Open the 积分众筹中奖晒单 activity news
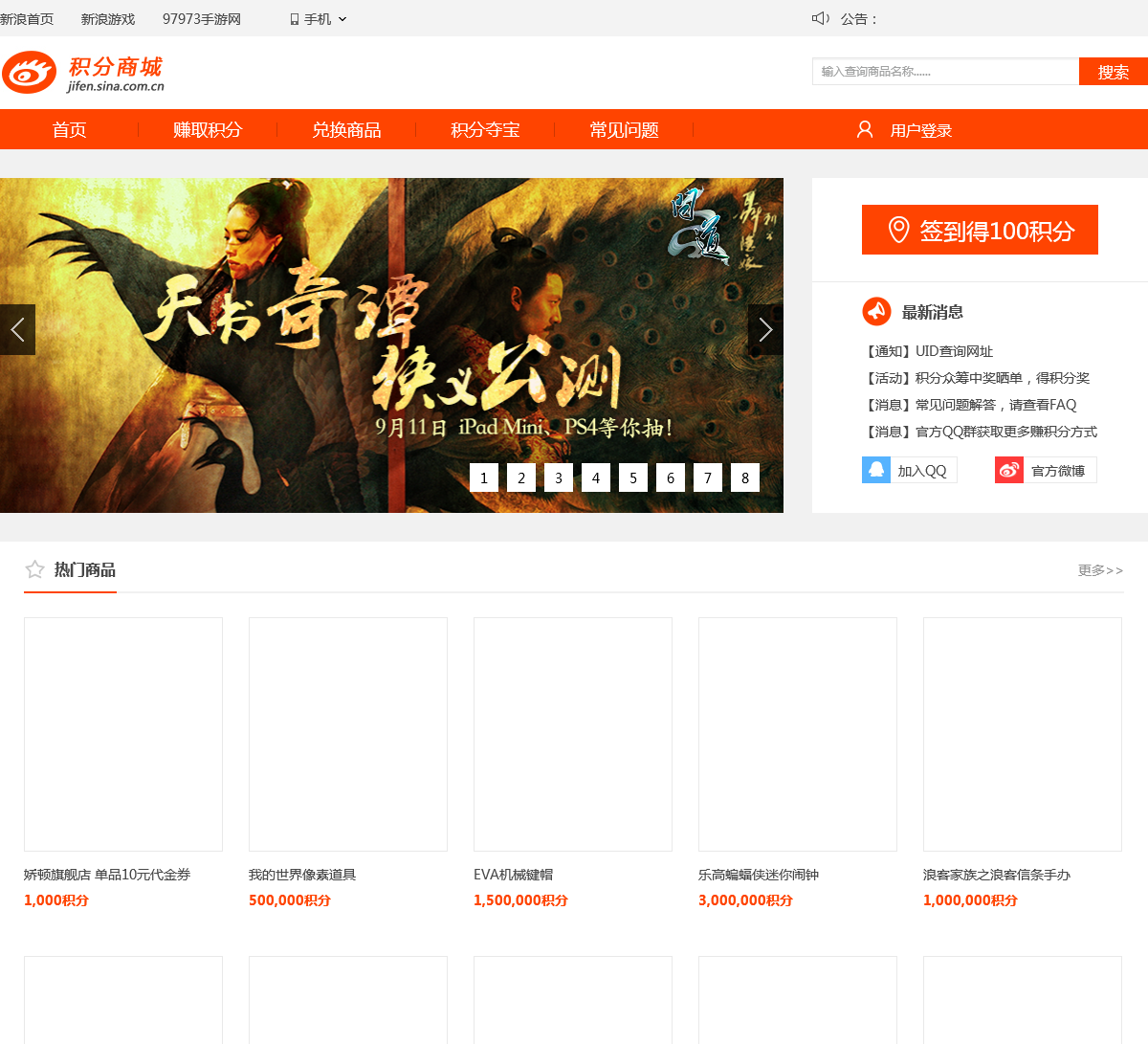The height and width of the screenshot is (1044, 1148). (x=976, y=378)
